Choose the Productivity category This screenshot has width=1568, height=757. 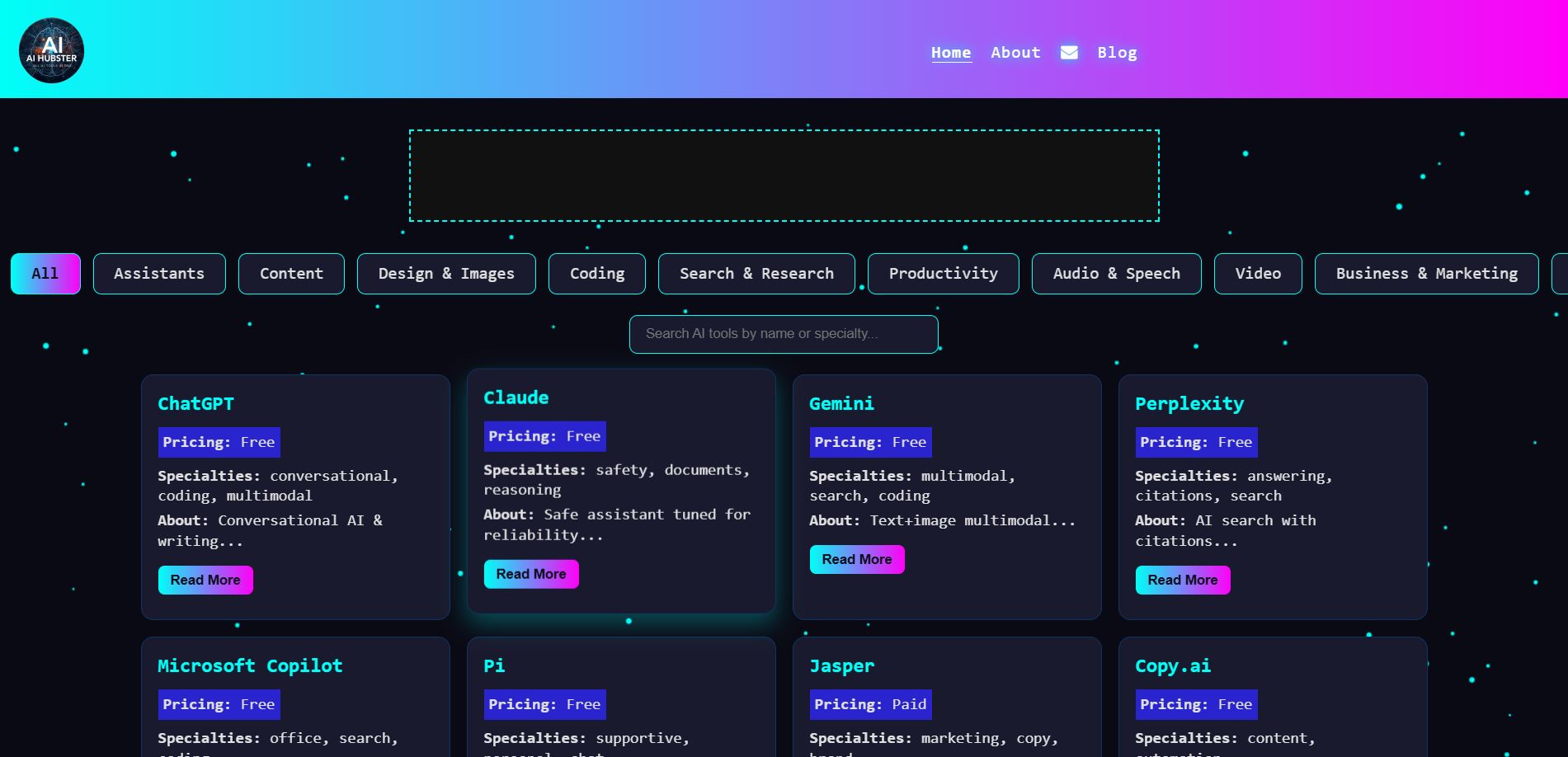(x=943, y=274)
